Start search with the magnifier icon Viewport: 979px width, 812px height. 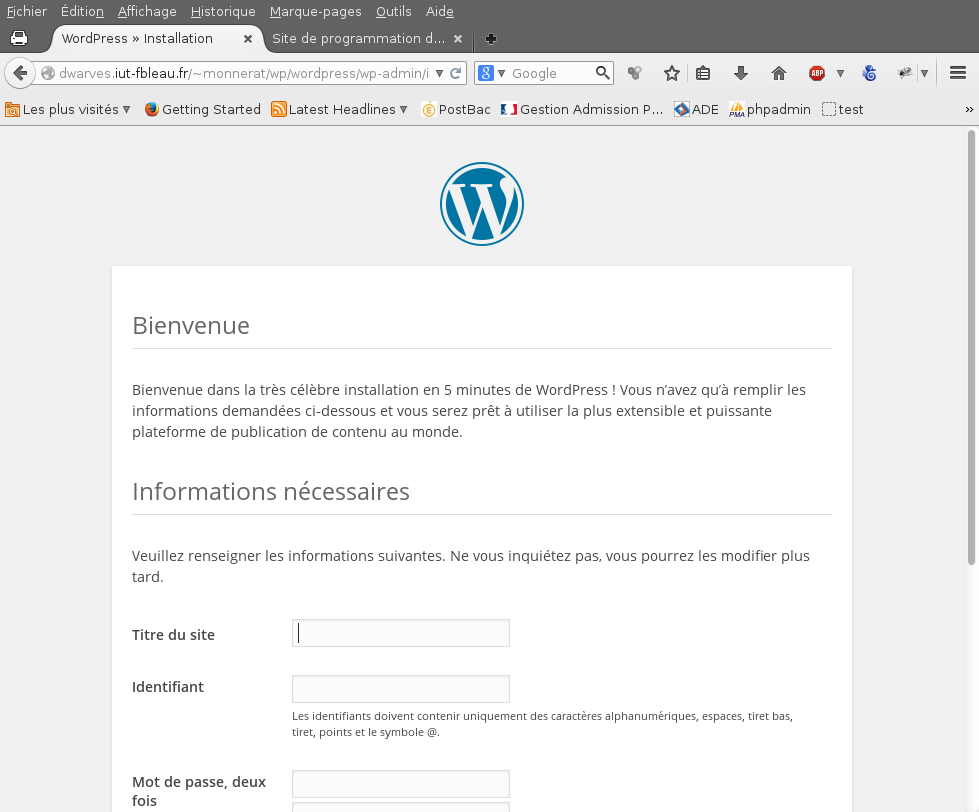click(603, 73)
